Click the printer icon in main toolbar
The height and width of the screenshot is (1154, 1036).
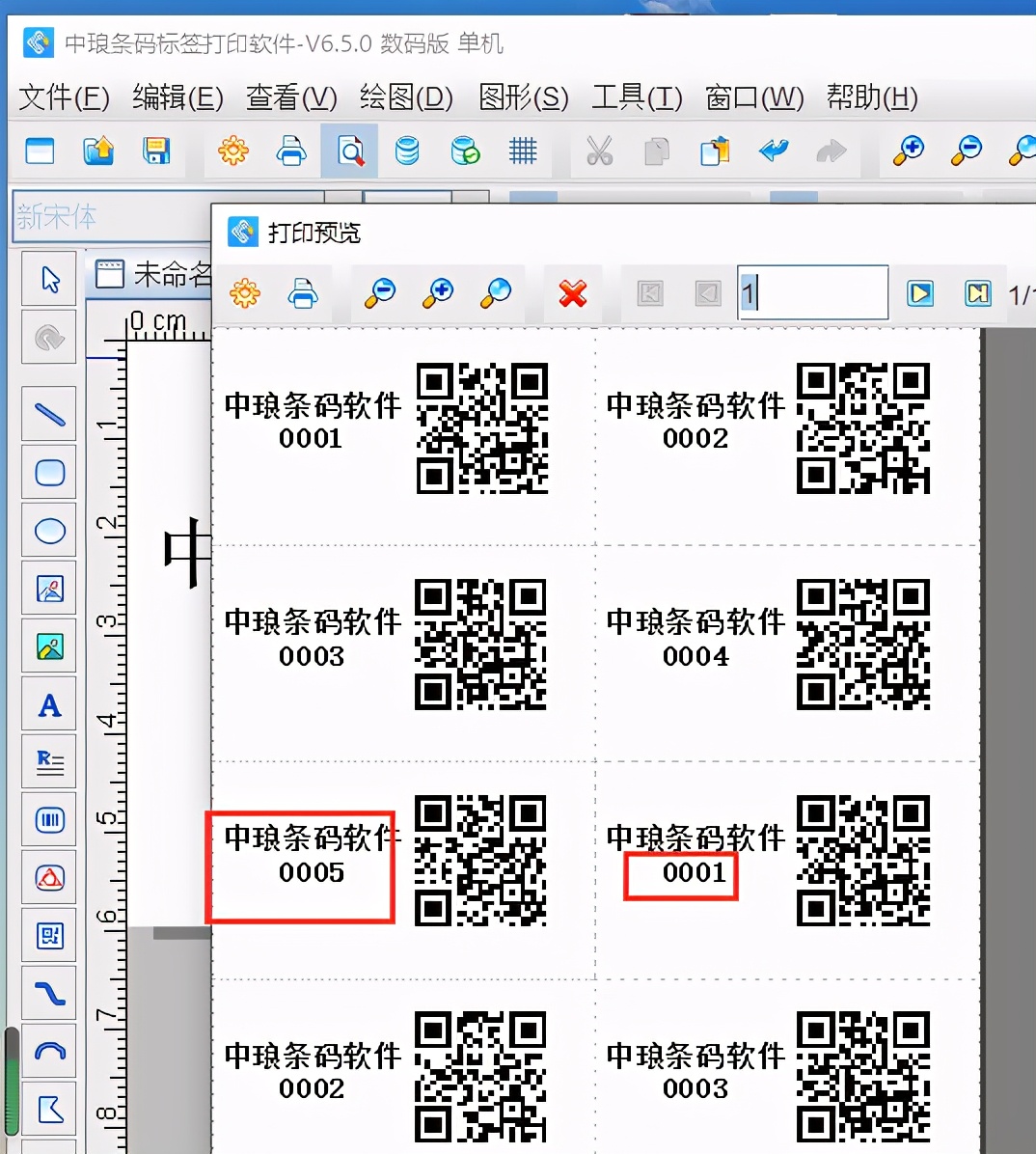291,151
